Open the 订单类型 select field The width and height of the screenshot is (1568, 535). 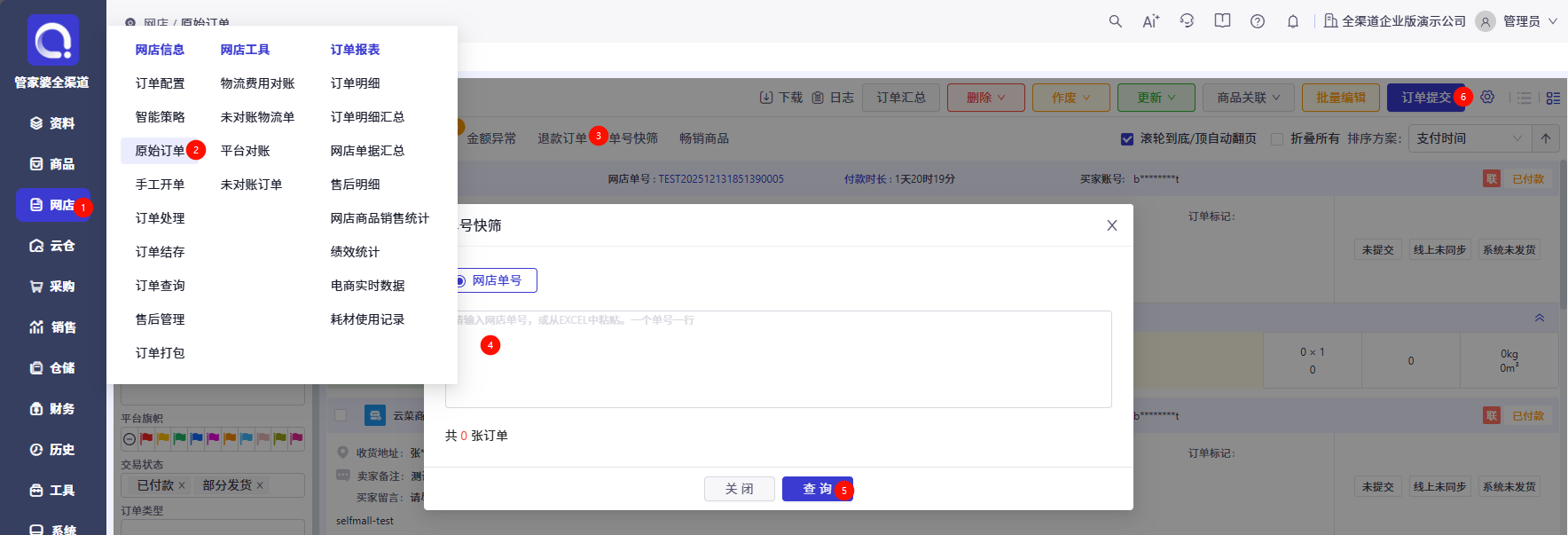pos(213,527)
